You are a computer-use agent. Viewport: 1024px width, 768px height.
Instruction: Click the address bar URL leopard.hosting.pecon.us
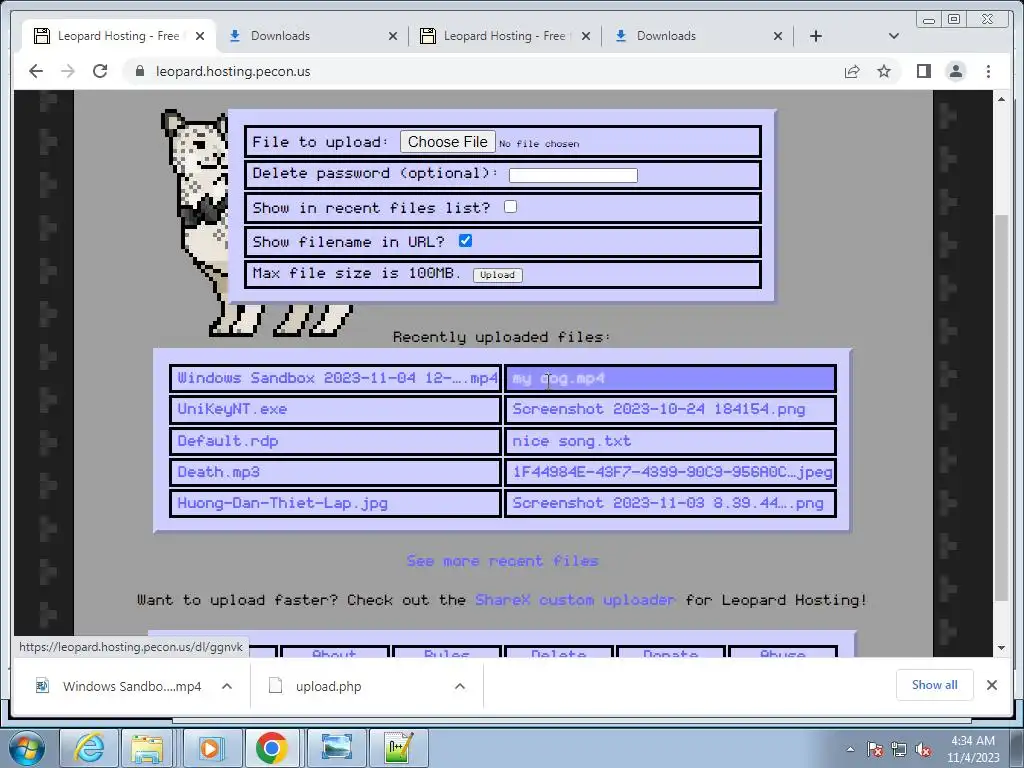(233, 71)
